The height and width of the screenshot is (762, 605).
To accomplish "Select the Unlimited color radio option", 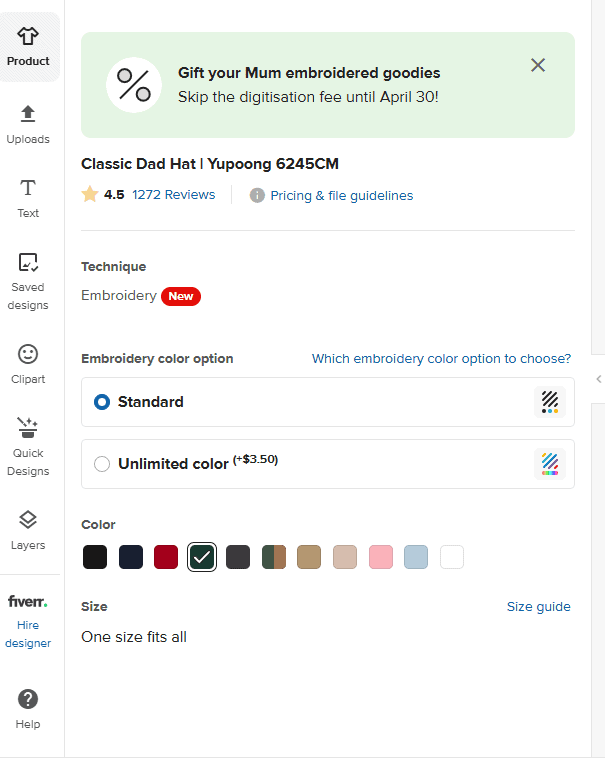I will [x=102, y=464].
